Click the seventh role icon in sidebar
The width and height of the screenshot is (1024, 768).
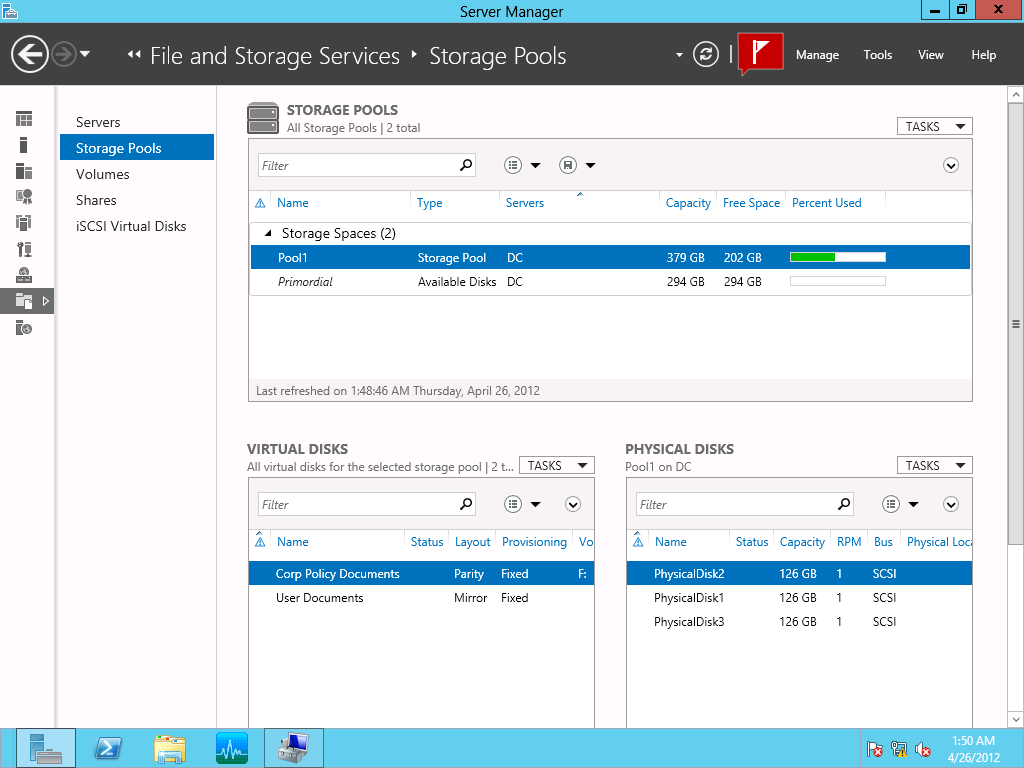pos(24,275)
